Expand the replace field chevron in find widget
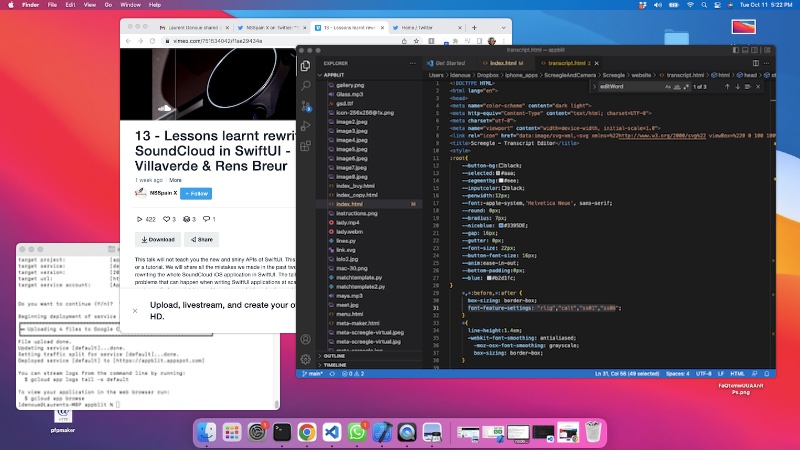This screenshot has height=450, width=800. point(594,87)
